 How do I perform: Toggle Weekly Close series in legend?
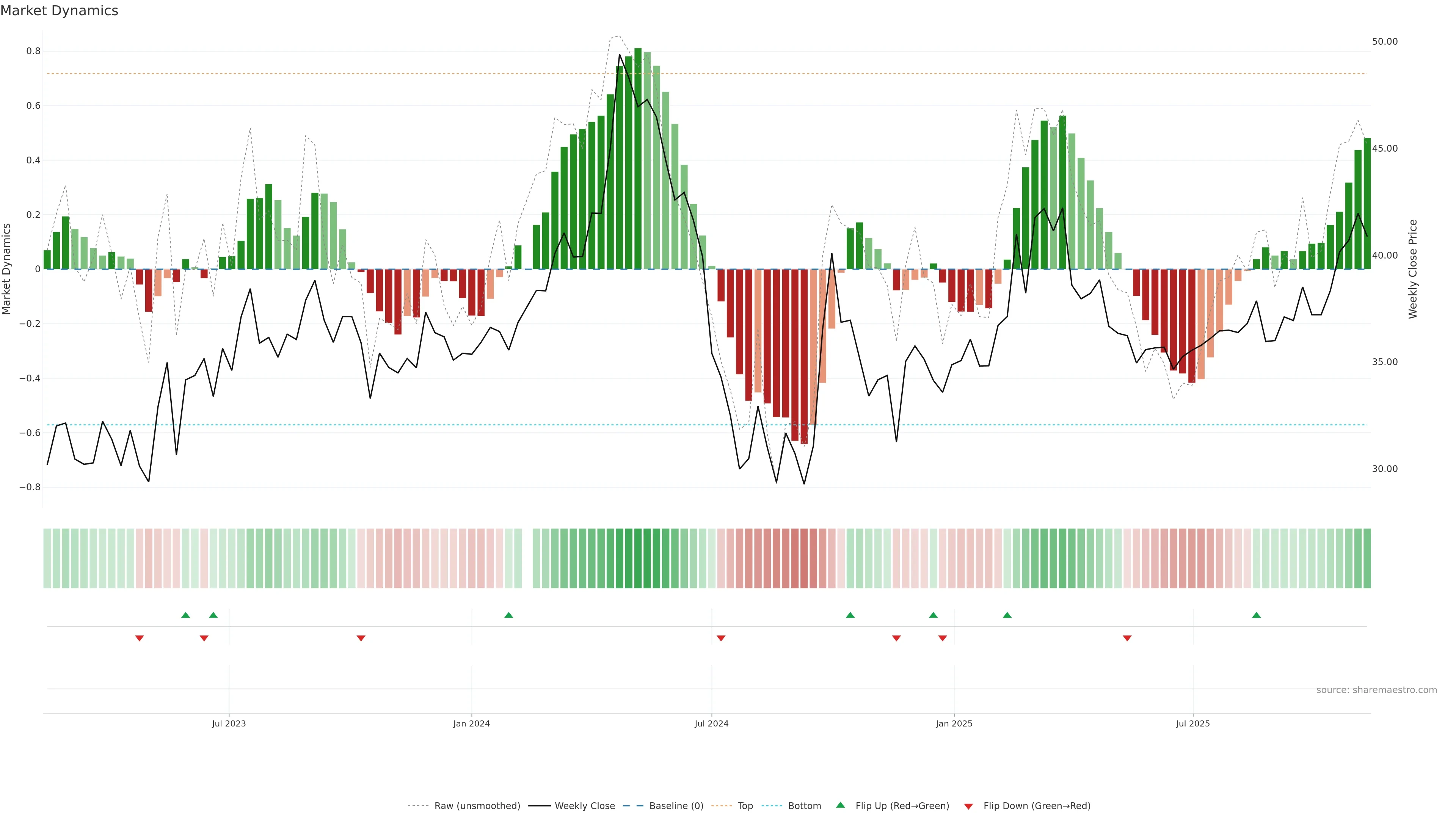584,806
